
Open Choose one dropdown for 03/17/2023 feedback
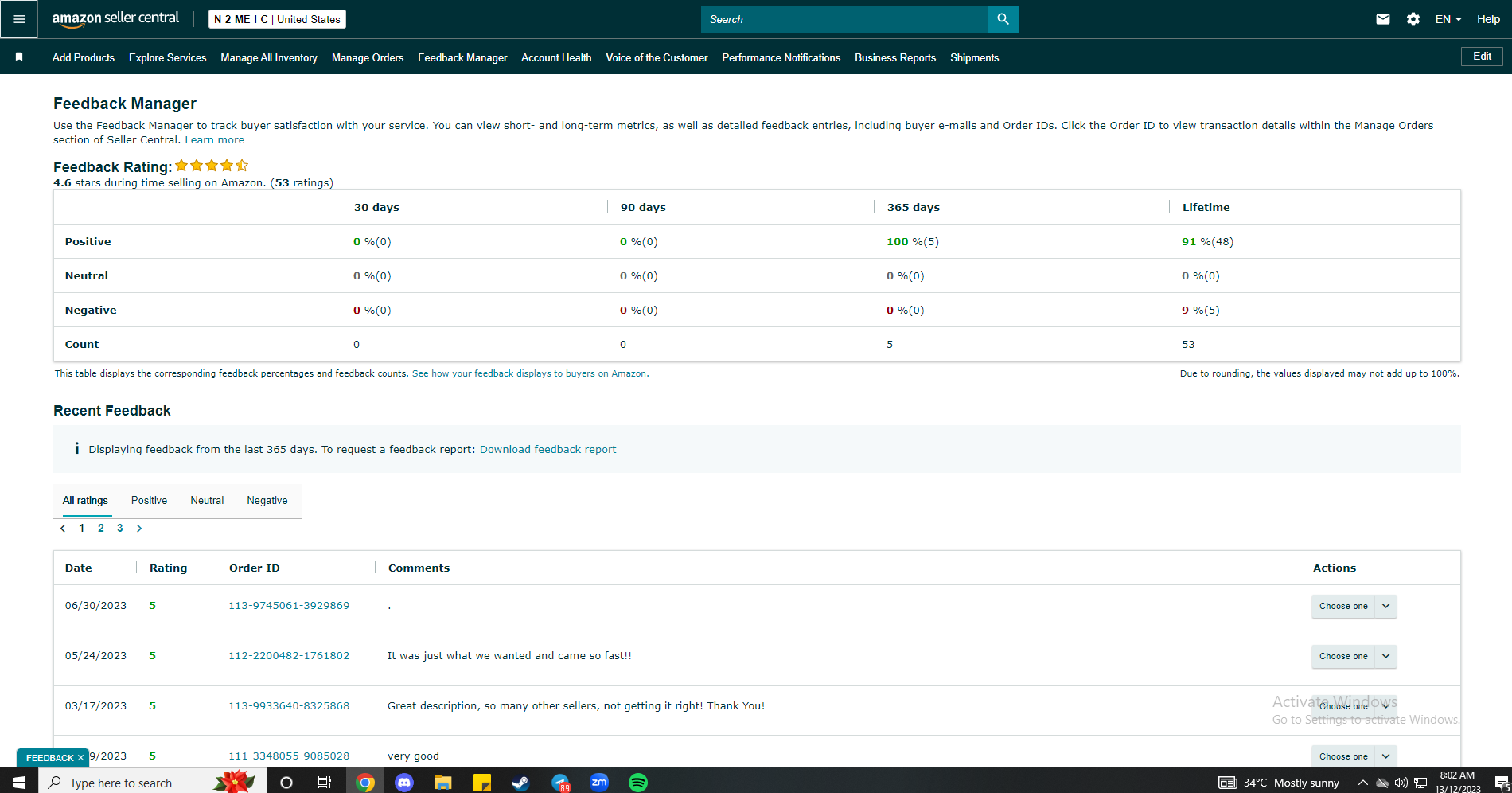coord(1354,706)
